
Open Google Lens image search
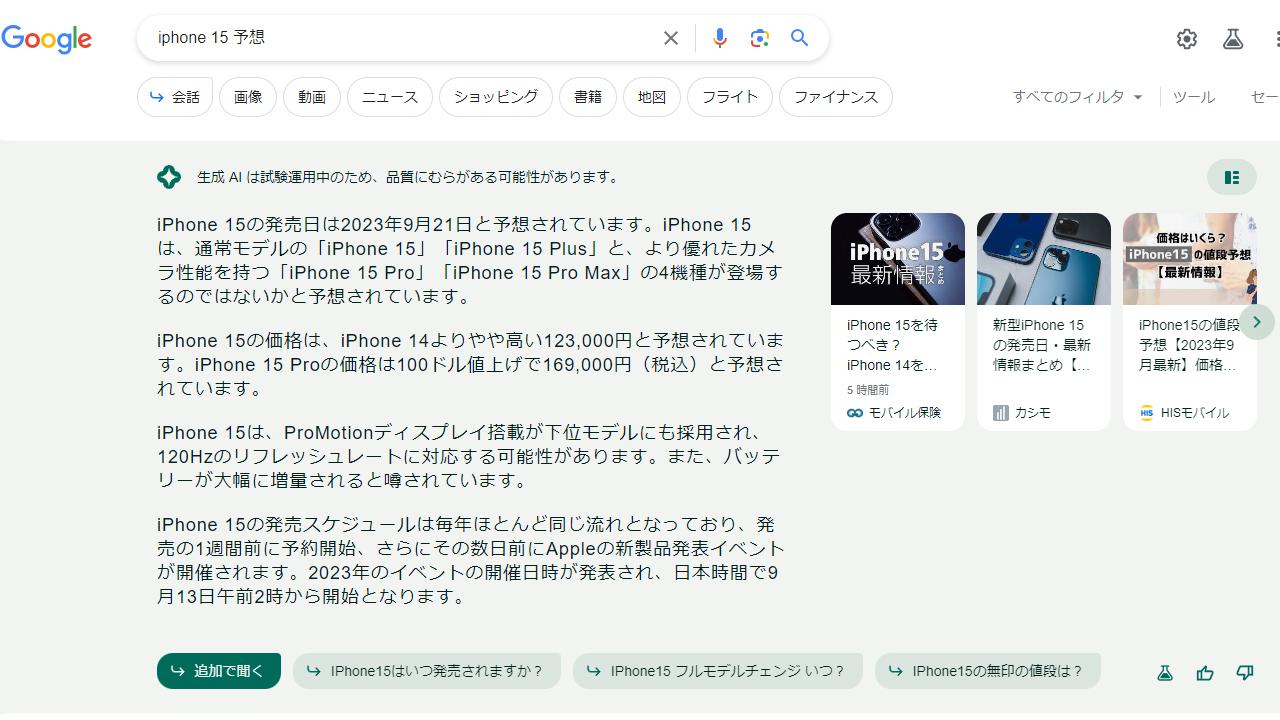[x=759, y=38]
